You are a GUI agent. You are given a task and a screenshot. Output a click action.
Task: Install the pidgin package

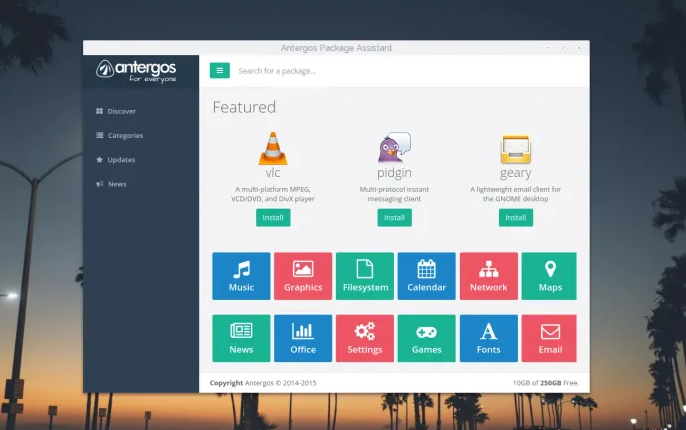(x=394, y=217)
